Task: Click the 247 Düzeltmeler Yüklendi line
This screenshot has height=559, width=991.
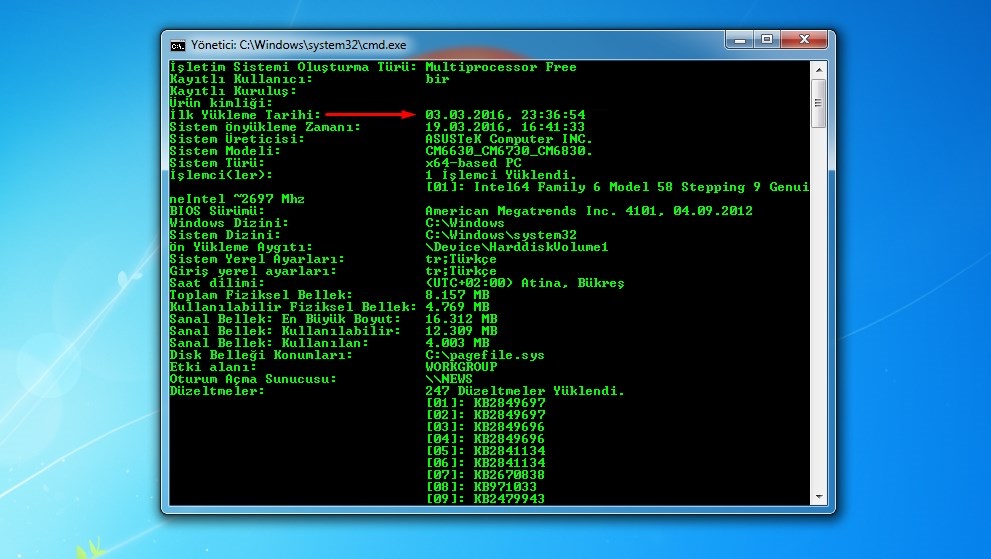Action: (x=524, y=391)
